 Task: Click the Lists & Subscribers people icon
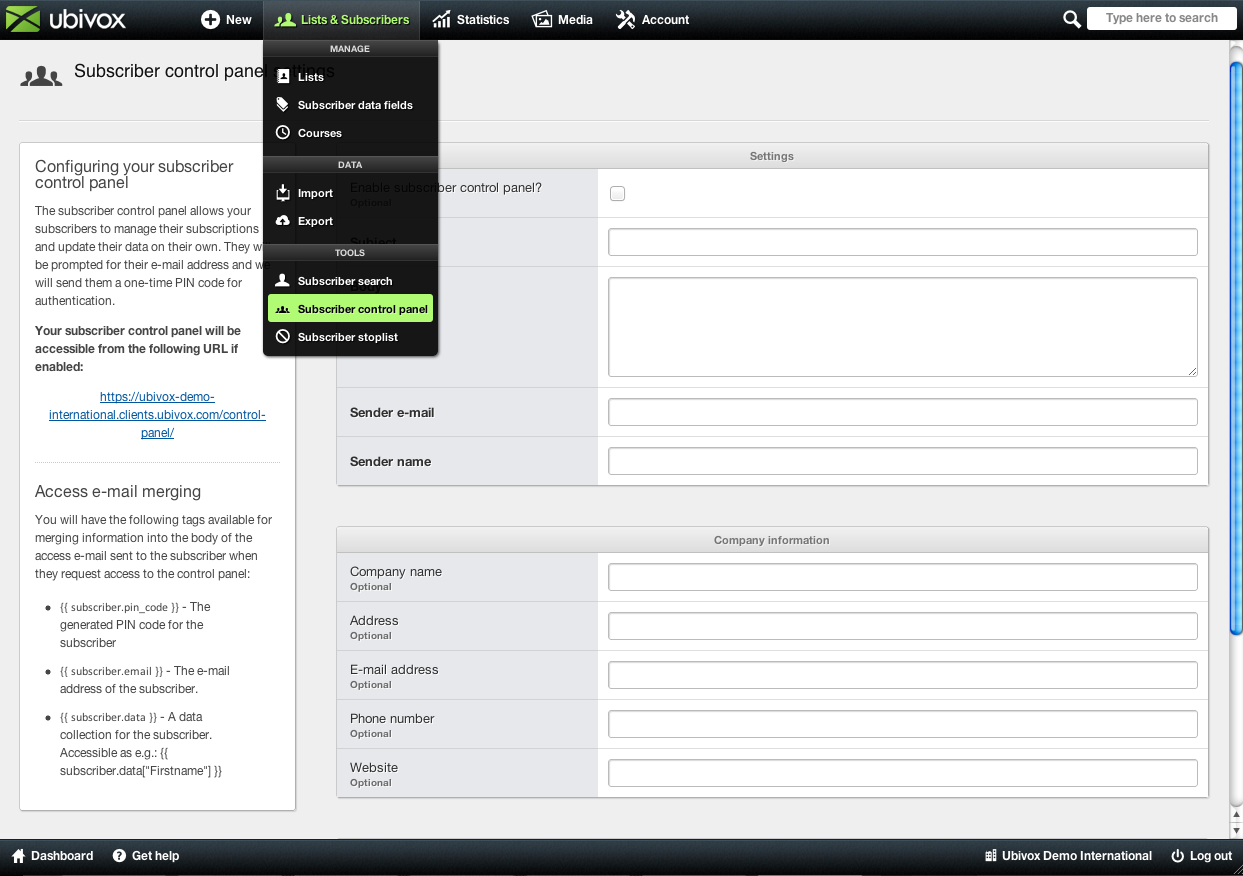[x=285, y=19]
